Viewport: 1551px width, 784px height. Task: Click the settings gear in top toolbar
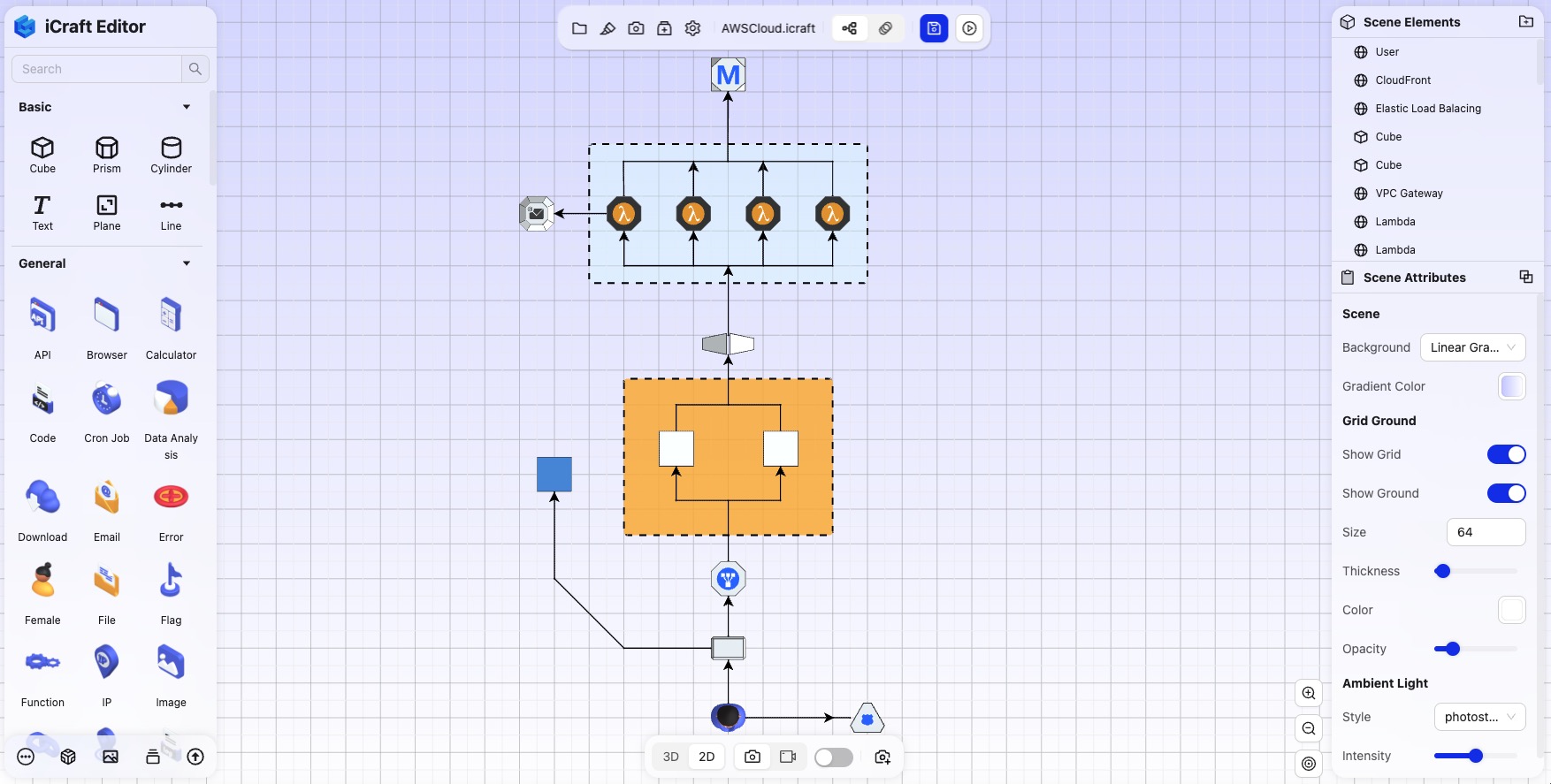click(x=692, y=28)
